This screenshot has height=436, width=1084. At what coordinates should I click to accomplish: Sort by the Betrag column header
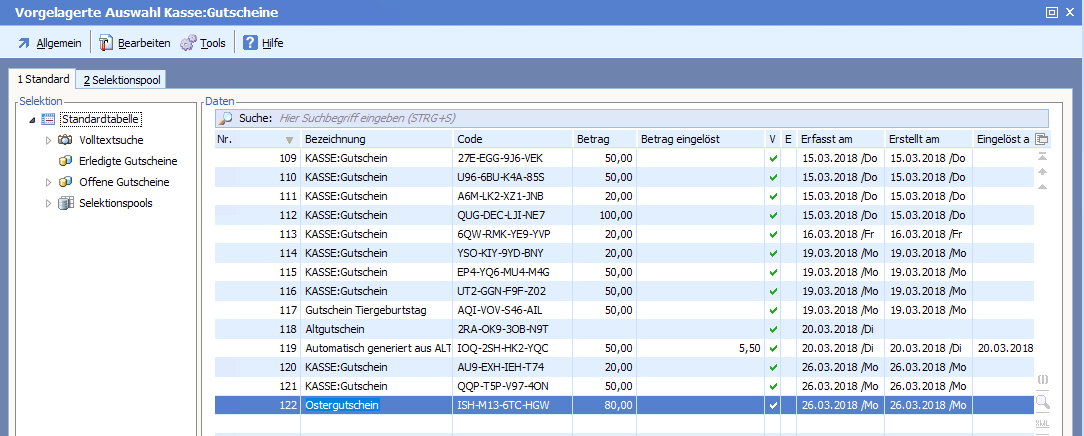pos(592,139)
